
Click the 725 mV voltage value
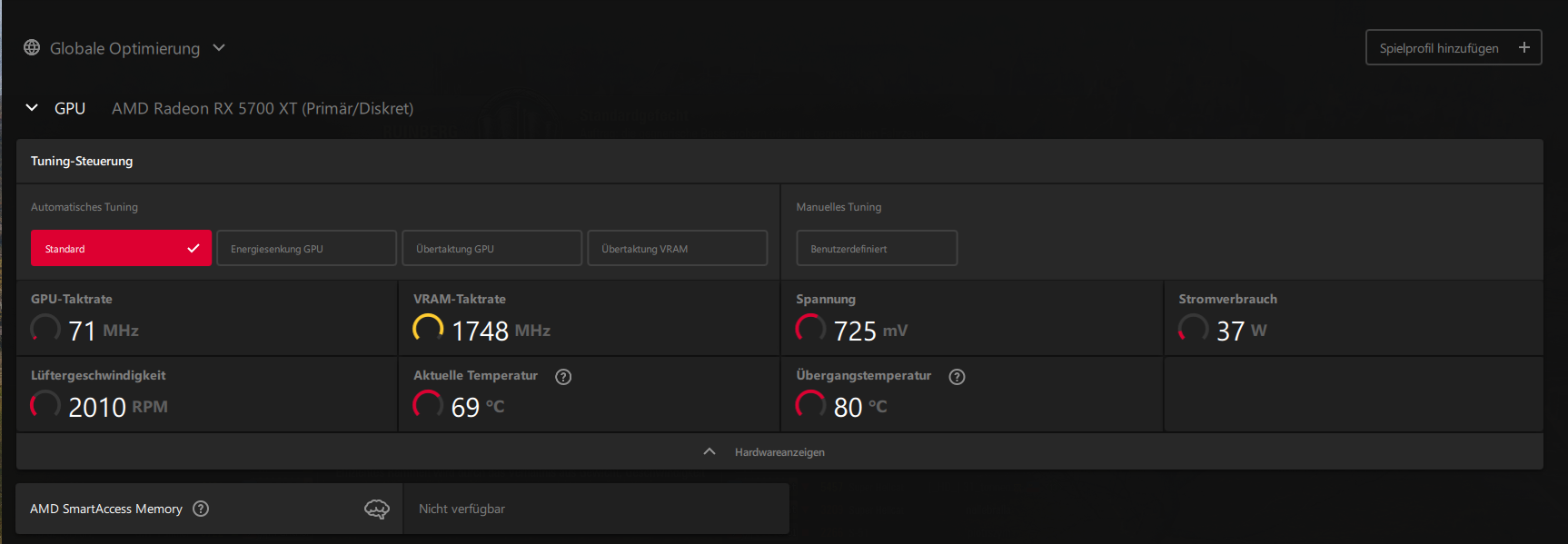(x=870, y=331)
